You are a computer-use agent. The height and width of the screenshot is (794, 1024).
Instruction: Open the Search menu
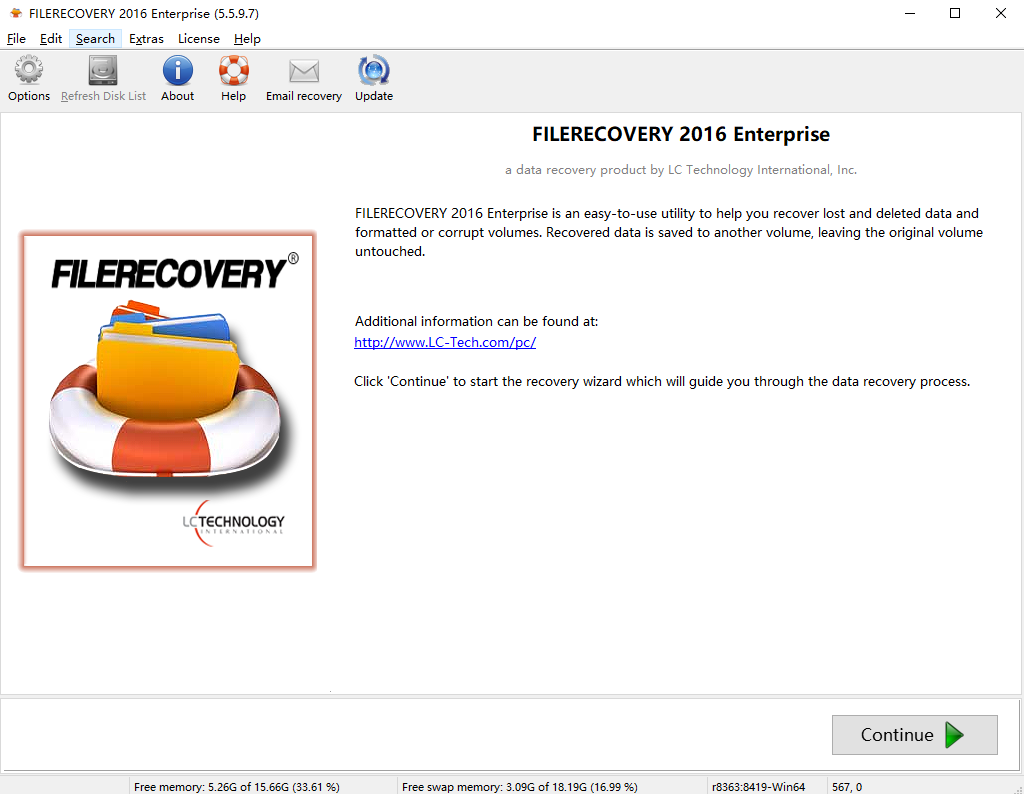tap(95, 39)
